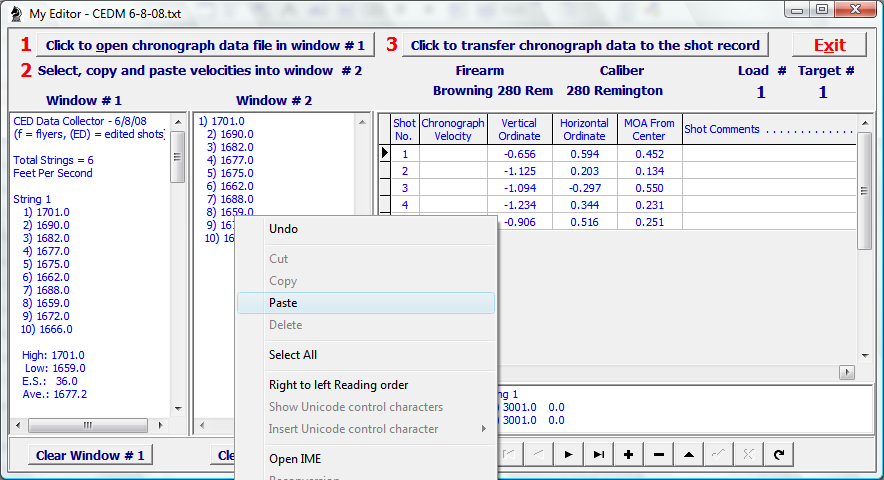The height and width of the screenshot is (480, 884).
Task: Click the Exit button
Action: [x=829, y=45]
